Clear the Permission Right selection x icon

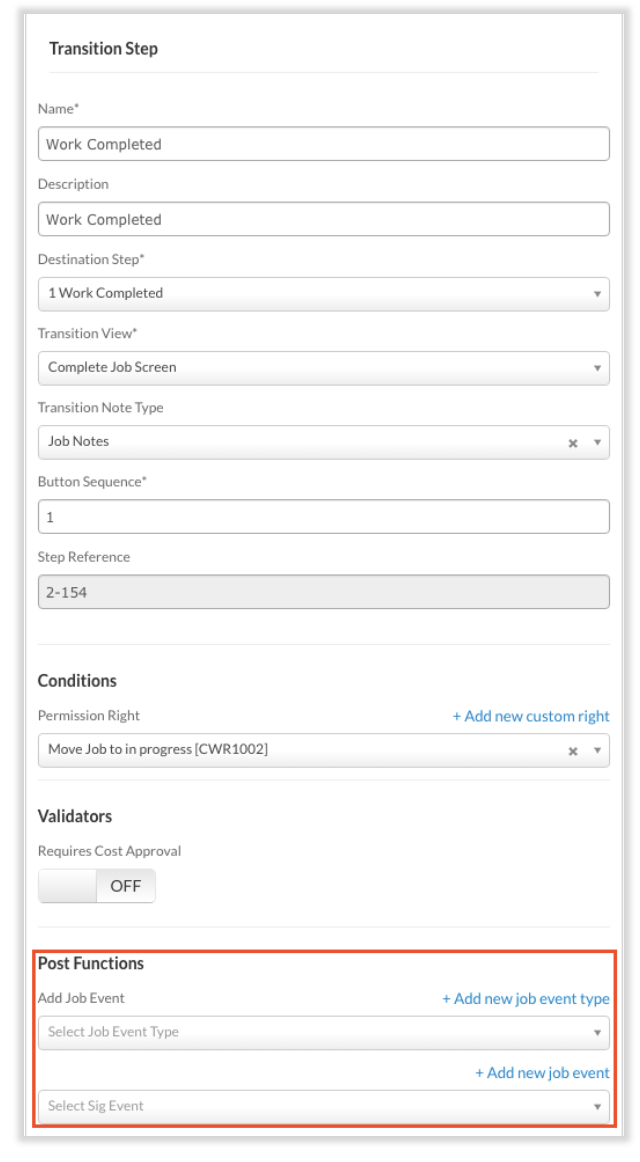[573, 751]
